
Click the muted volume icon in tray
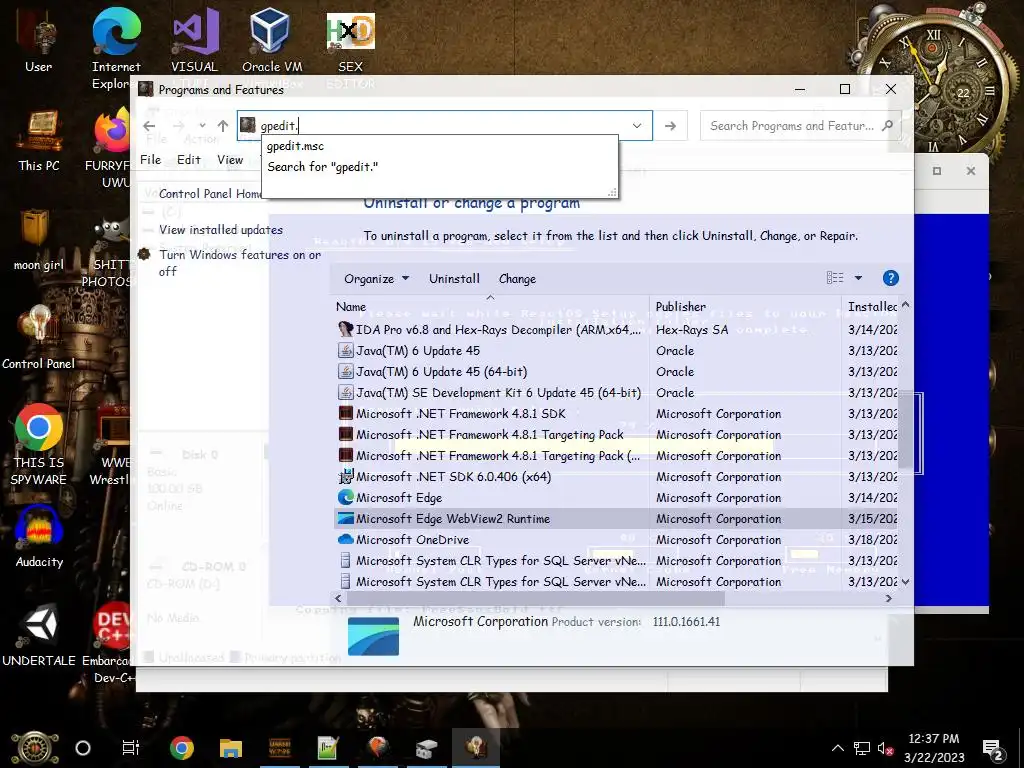885,748
